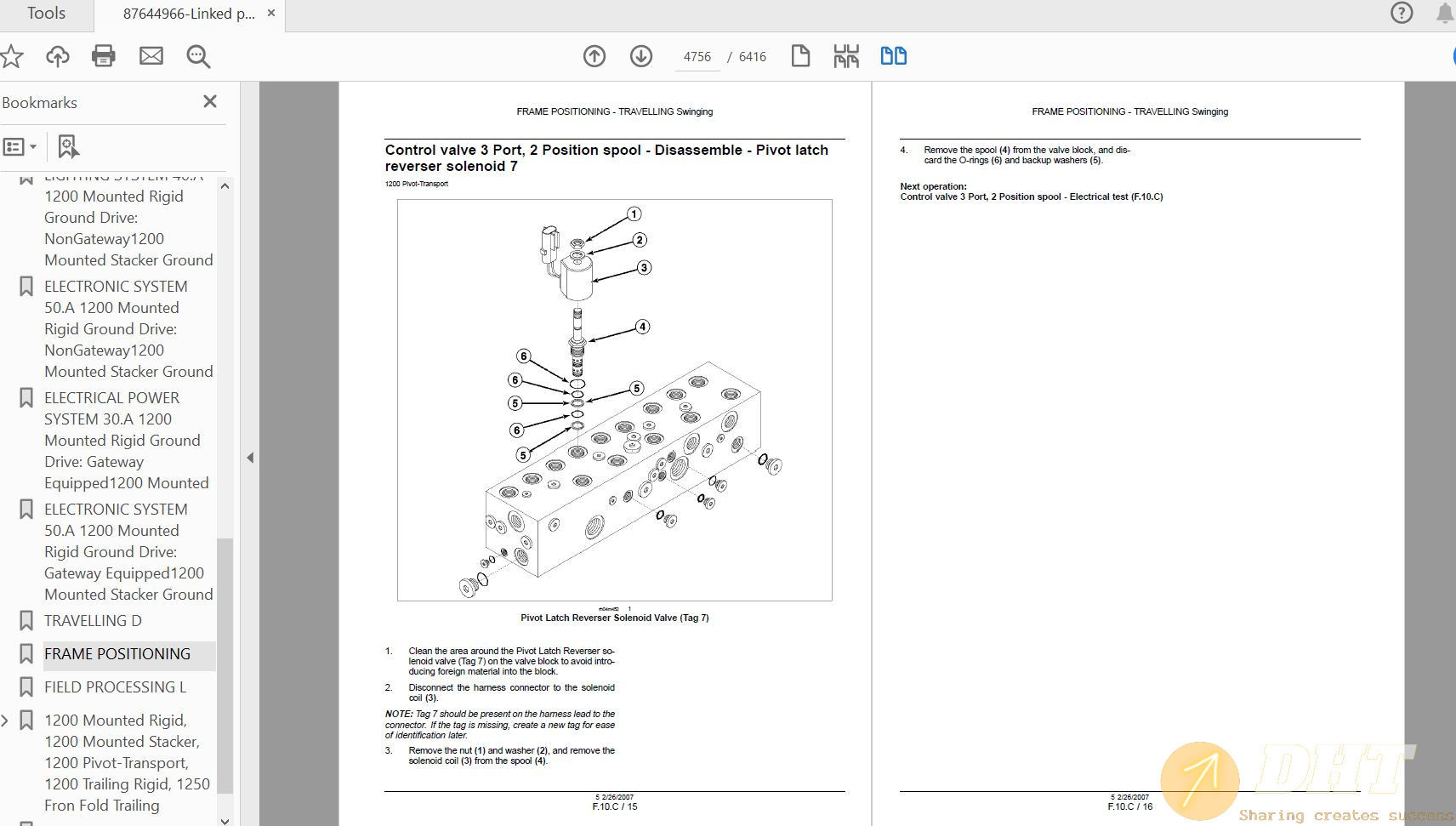Expand the 1200 Mounted Rigid bookmark
Image resolution: width=1456 pixels, height=826 pixels.
pyautogui.click(x=5, y=721)
